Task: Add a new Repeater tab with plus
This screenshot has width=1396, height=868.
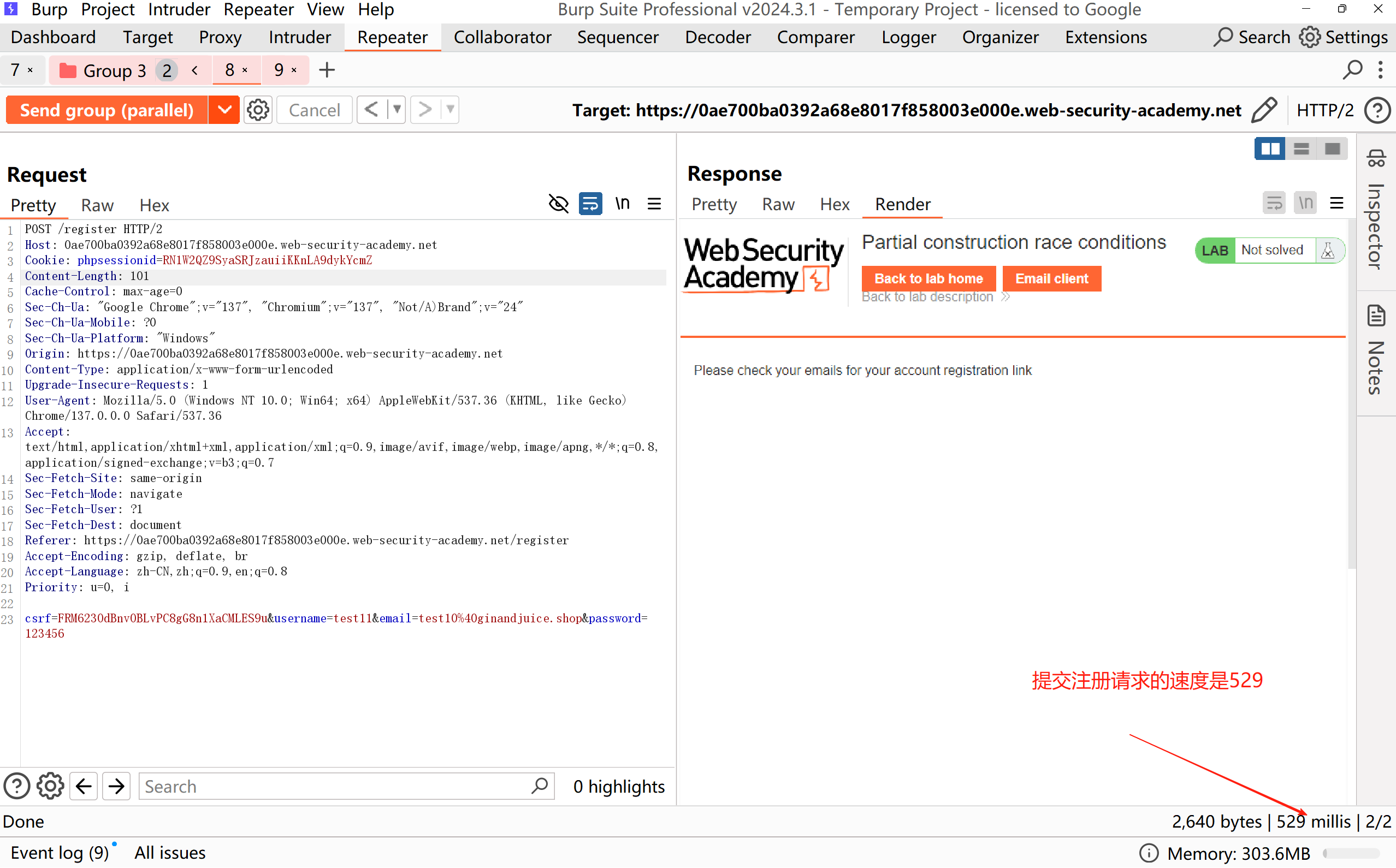Action: pyautogui.click(x=327, y=70)
